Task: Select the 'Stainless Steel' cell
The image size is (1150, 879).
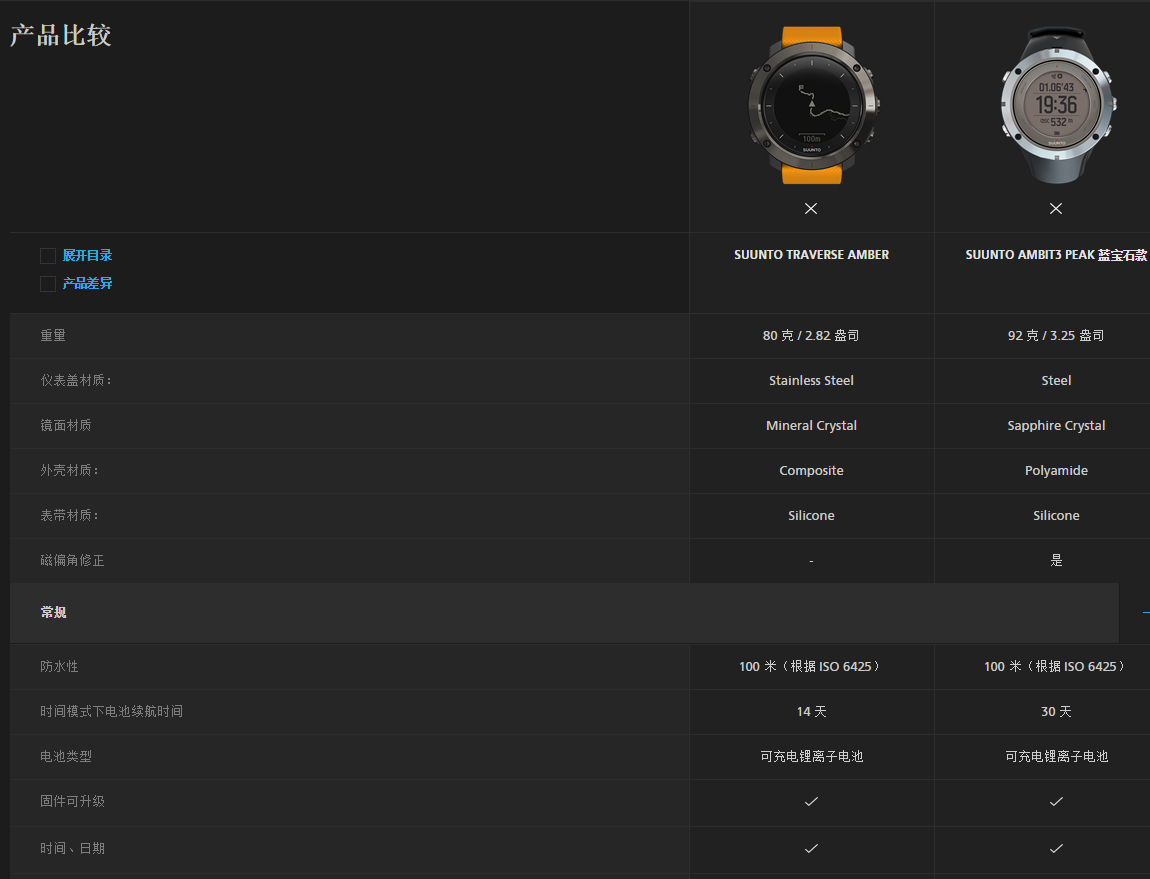Action: point(811,380)
